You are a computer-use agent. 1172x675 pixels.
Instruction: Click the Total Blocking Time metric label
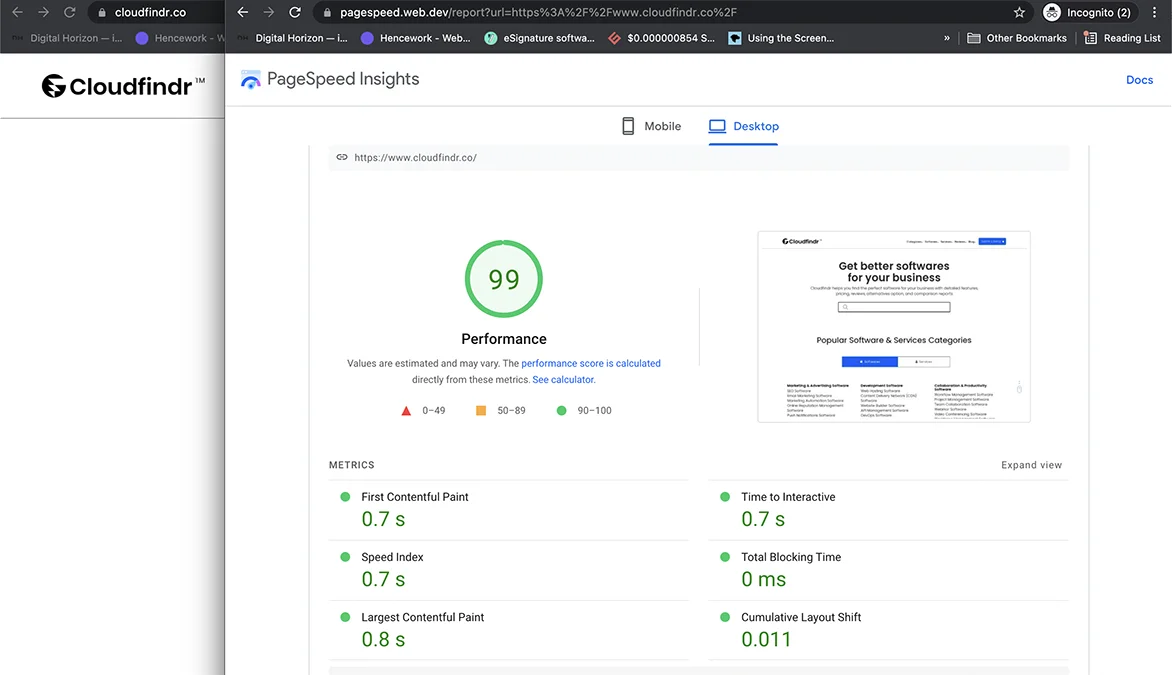(791, 557)
